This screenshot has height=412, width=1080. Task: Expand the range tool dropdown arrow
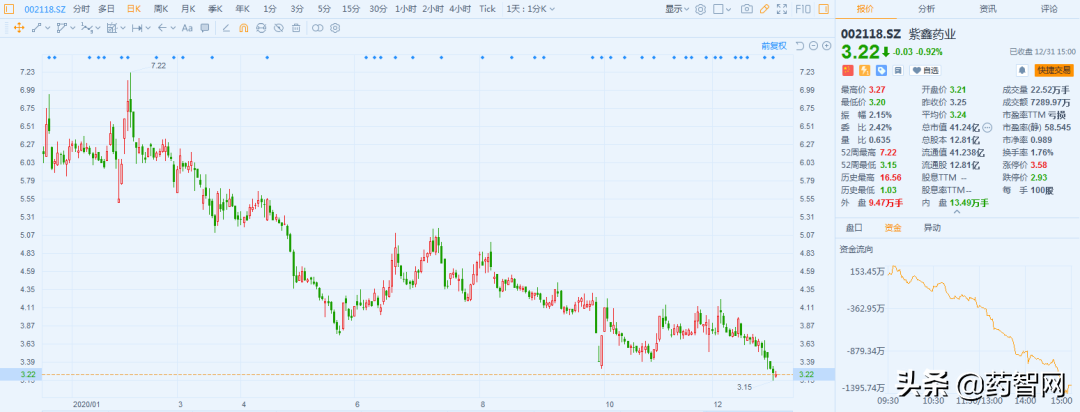(147, 29)
